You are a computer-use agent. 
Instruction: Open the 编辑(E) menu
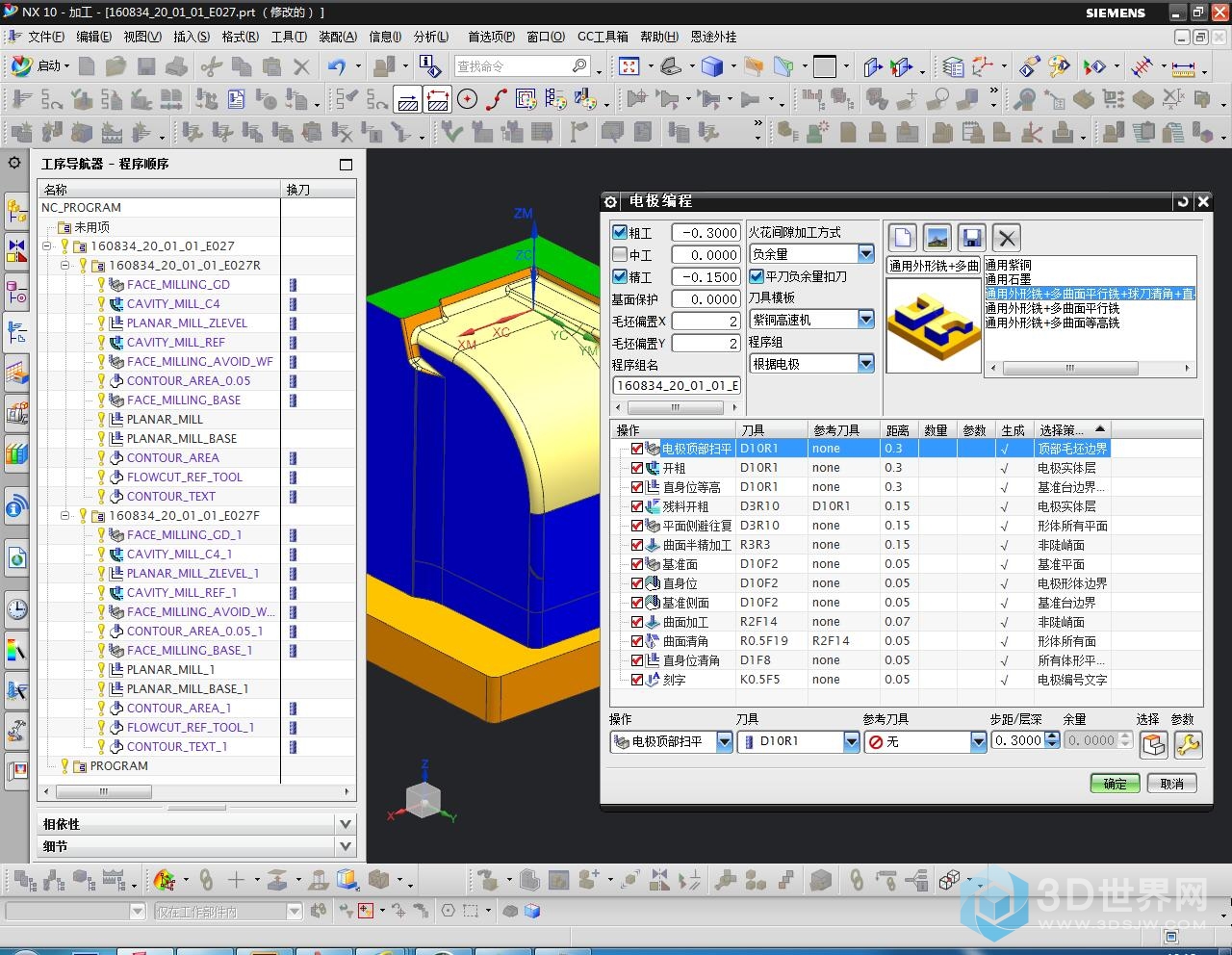tap(94, 37)
